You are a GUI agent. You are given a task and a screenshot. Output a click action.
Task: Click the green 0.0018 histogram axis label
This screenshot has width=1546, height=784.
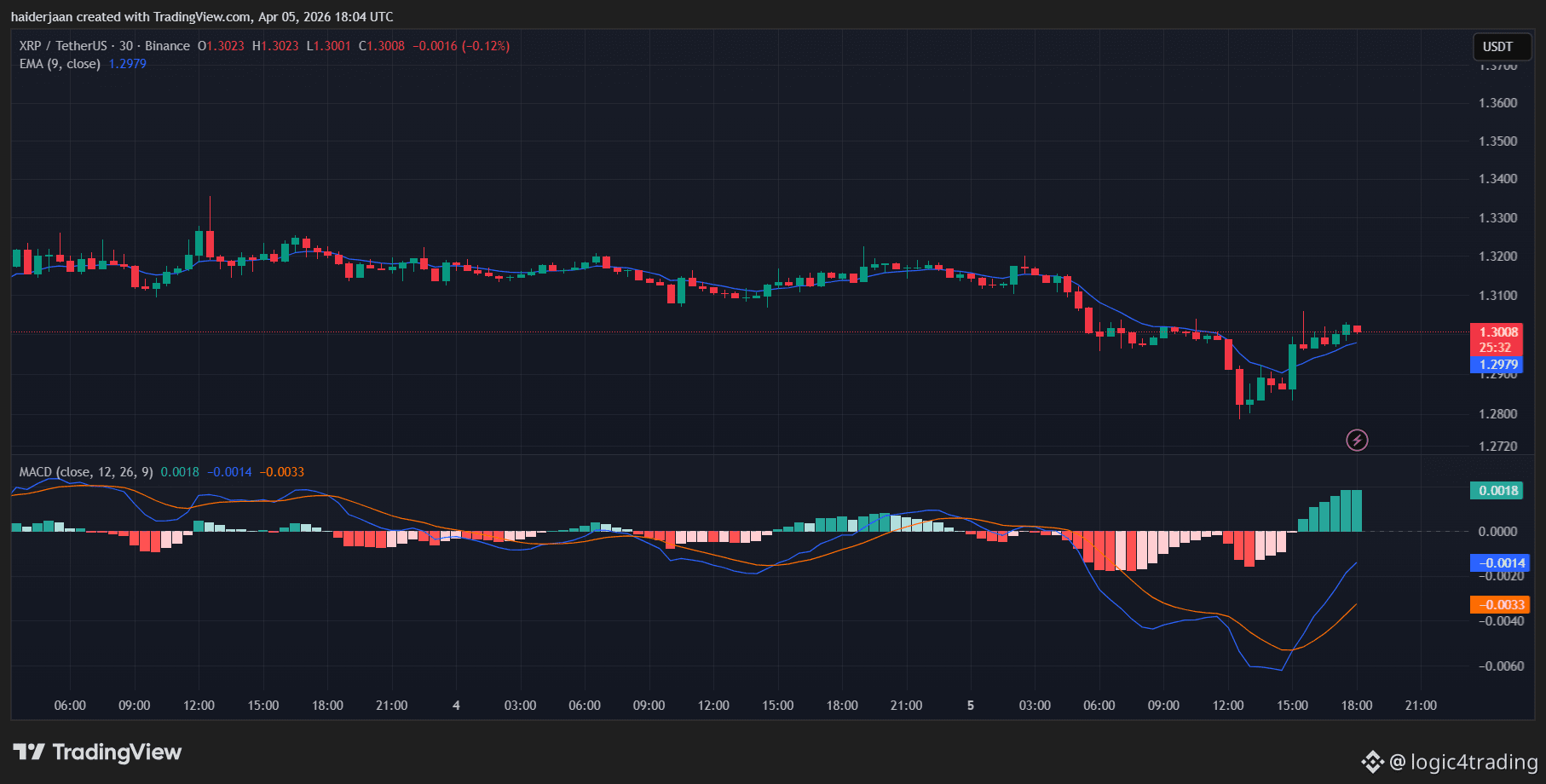pyautogui.click(x=1497, y=490)
